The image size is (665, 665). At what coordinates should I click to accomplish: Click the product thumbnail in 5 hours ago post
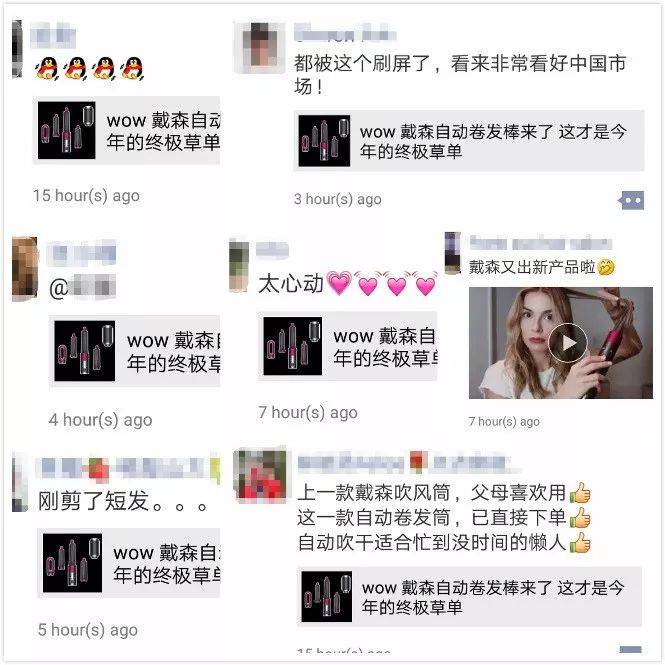coord(73,563)
